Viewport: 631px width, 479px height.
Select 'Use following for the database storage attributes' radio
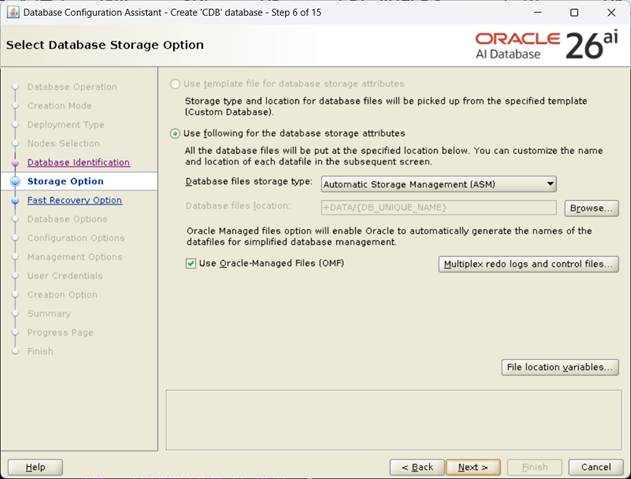[175, 133]
